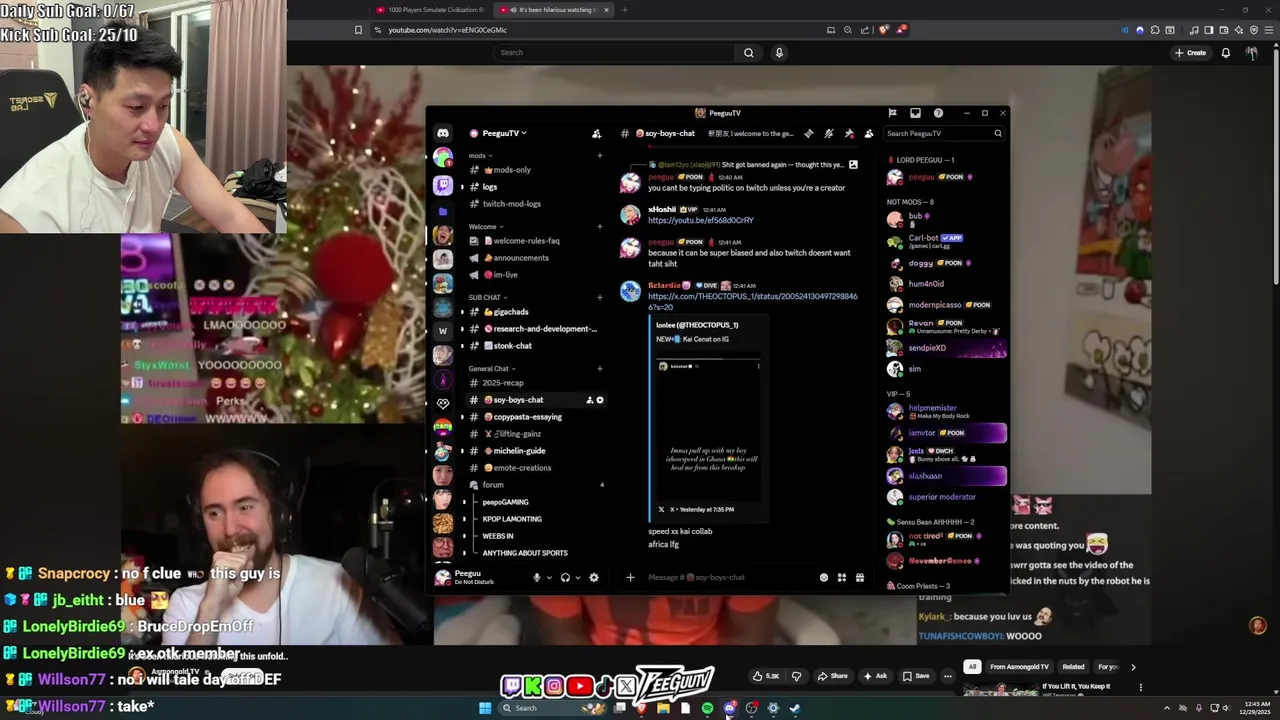This screenshot has height=720, width=1280.
Task: Open the Twitch server icon in Discord sidebar
Action: (443, 185)
